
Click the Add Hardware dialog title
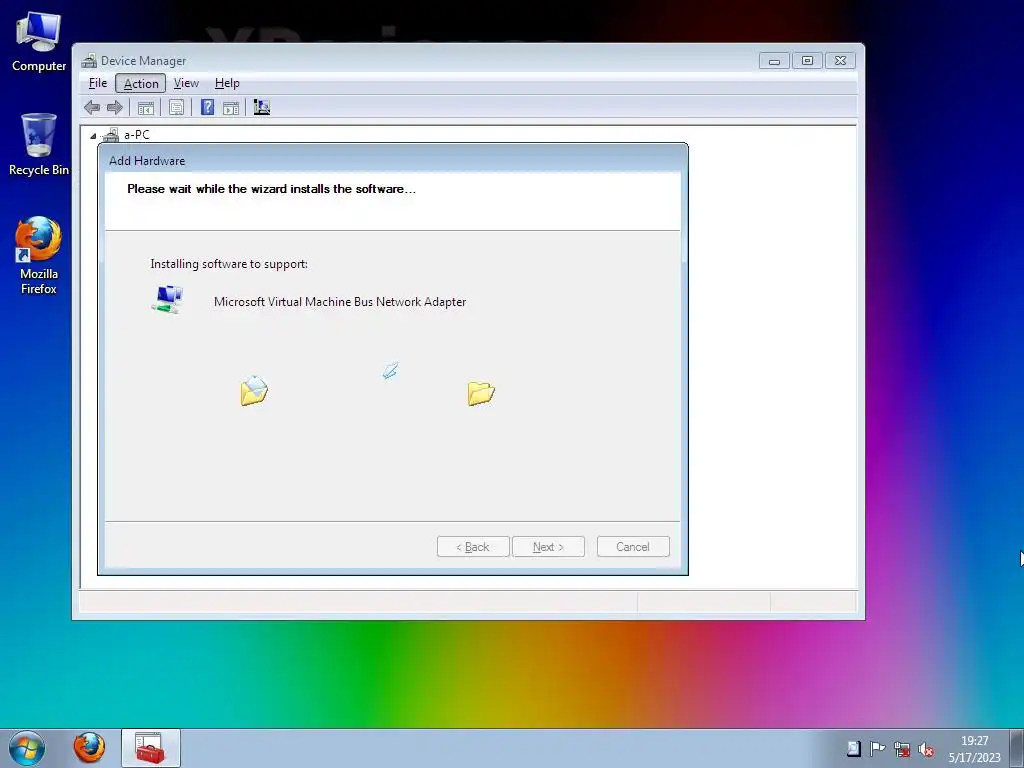click(x=147, y=161)
